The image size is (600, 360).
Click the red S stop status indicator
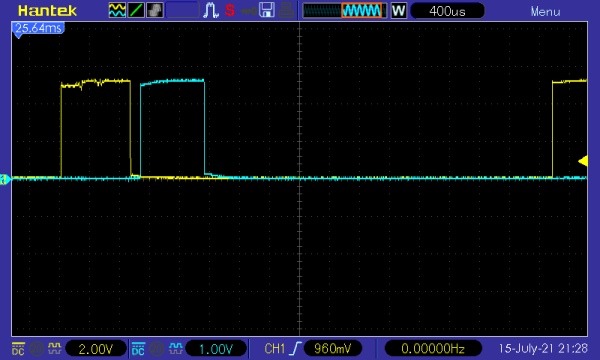pyautogui.click(x=230, y=10)
